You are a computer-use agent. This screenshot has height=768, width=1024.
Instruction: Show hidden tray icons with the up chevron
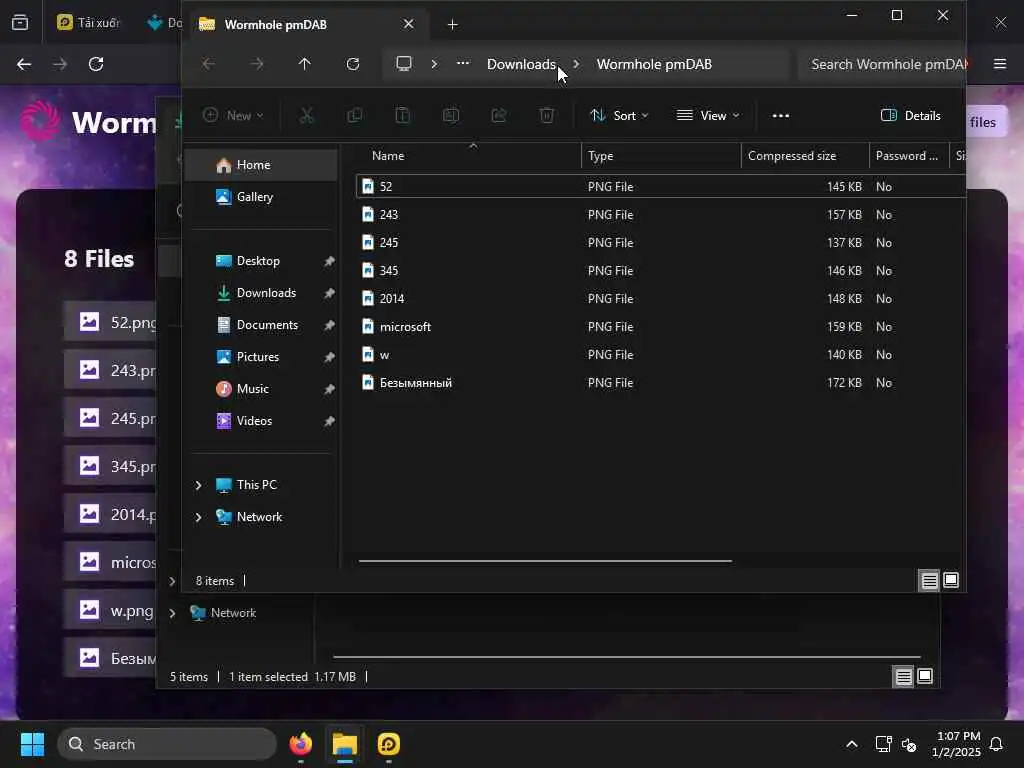coord(852,744)
